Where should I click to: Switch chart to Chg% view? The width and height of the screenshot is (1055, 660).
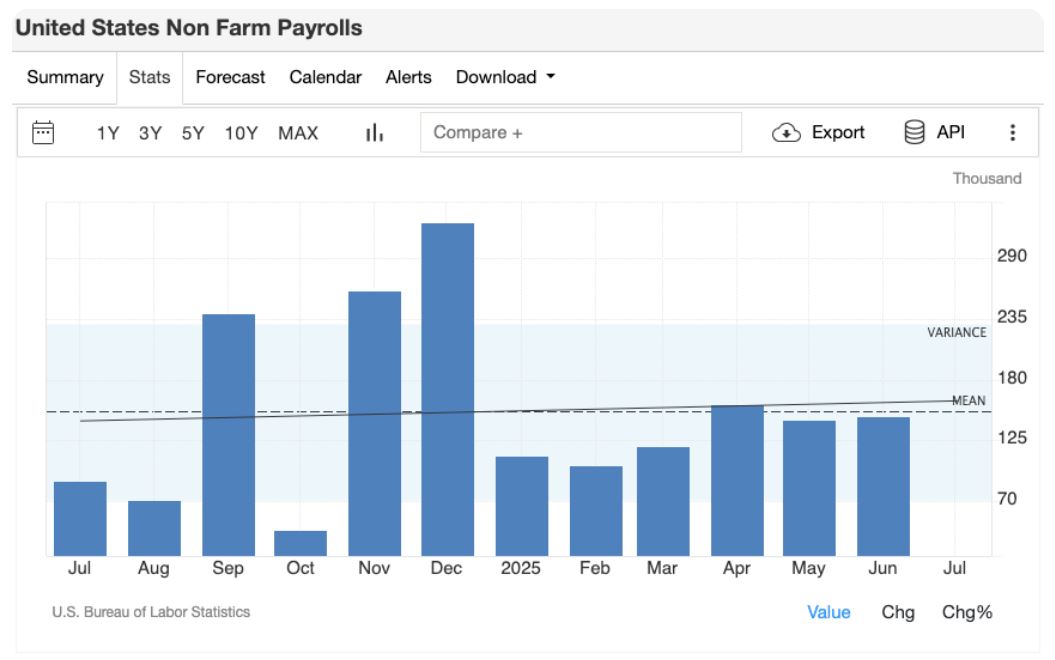[967, 612]
